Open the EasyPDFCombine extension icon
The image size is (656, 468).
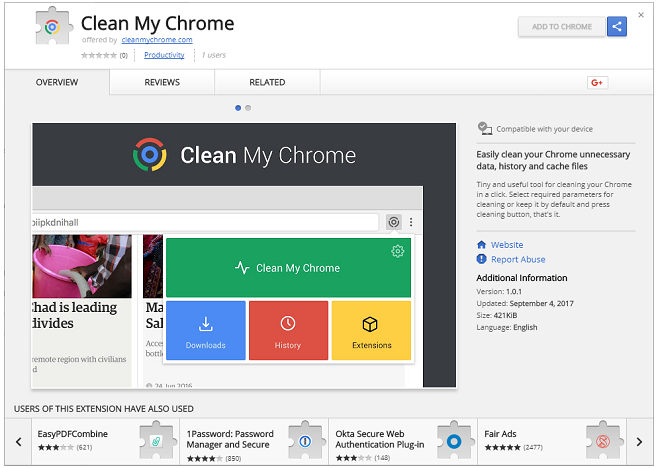pos(155,441)
